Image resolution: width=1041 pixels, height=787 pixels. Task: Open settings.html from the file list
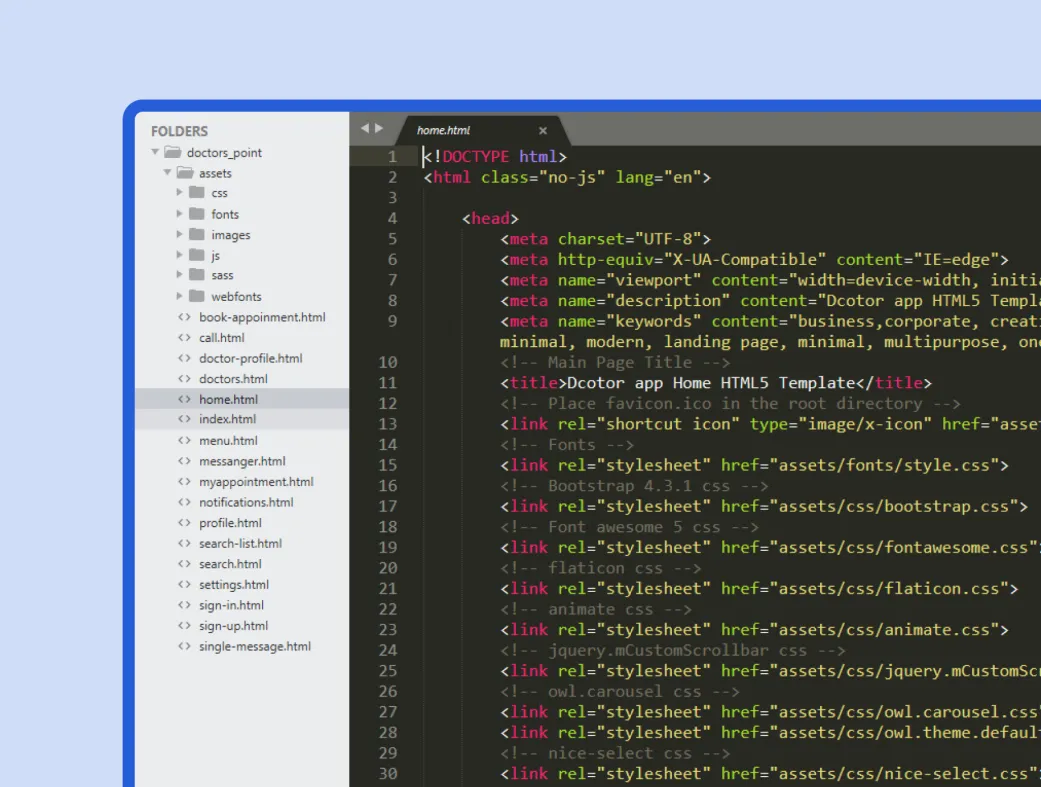pos(234,584)
